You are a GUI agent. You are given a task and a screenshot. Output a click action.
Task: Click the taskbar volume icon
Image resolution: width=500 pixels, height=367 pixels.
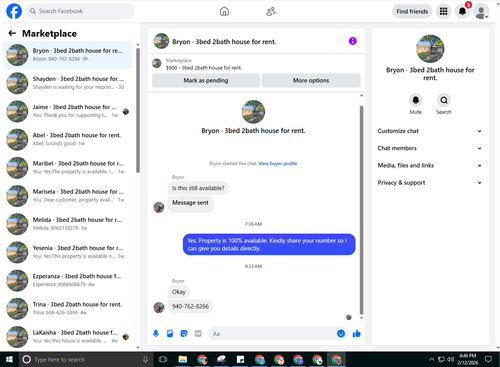tap(451, 359)
